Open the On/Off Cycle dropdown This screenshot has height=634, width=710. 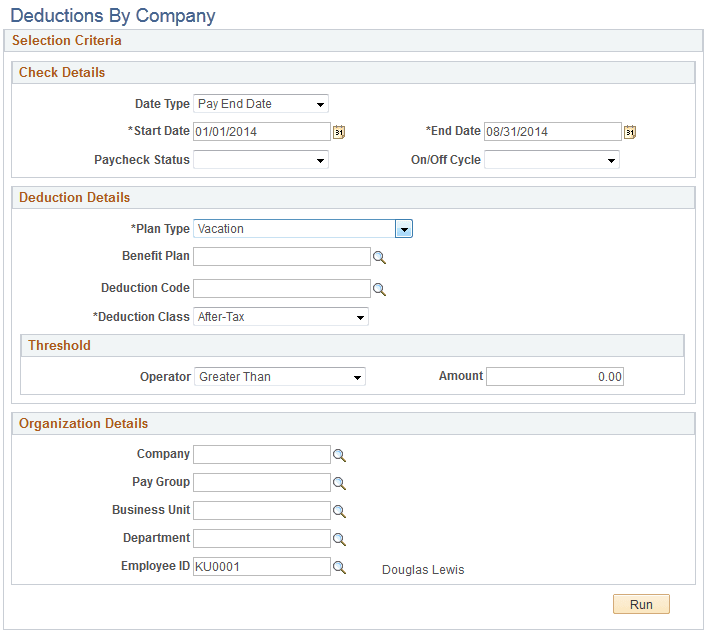[x=552, y=160]
